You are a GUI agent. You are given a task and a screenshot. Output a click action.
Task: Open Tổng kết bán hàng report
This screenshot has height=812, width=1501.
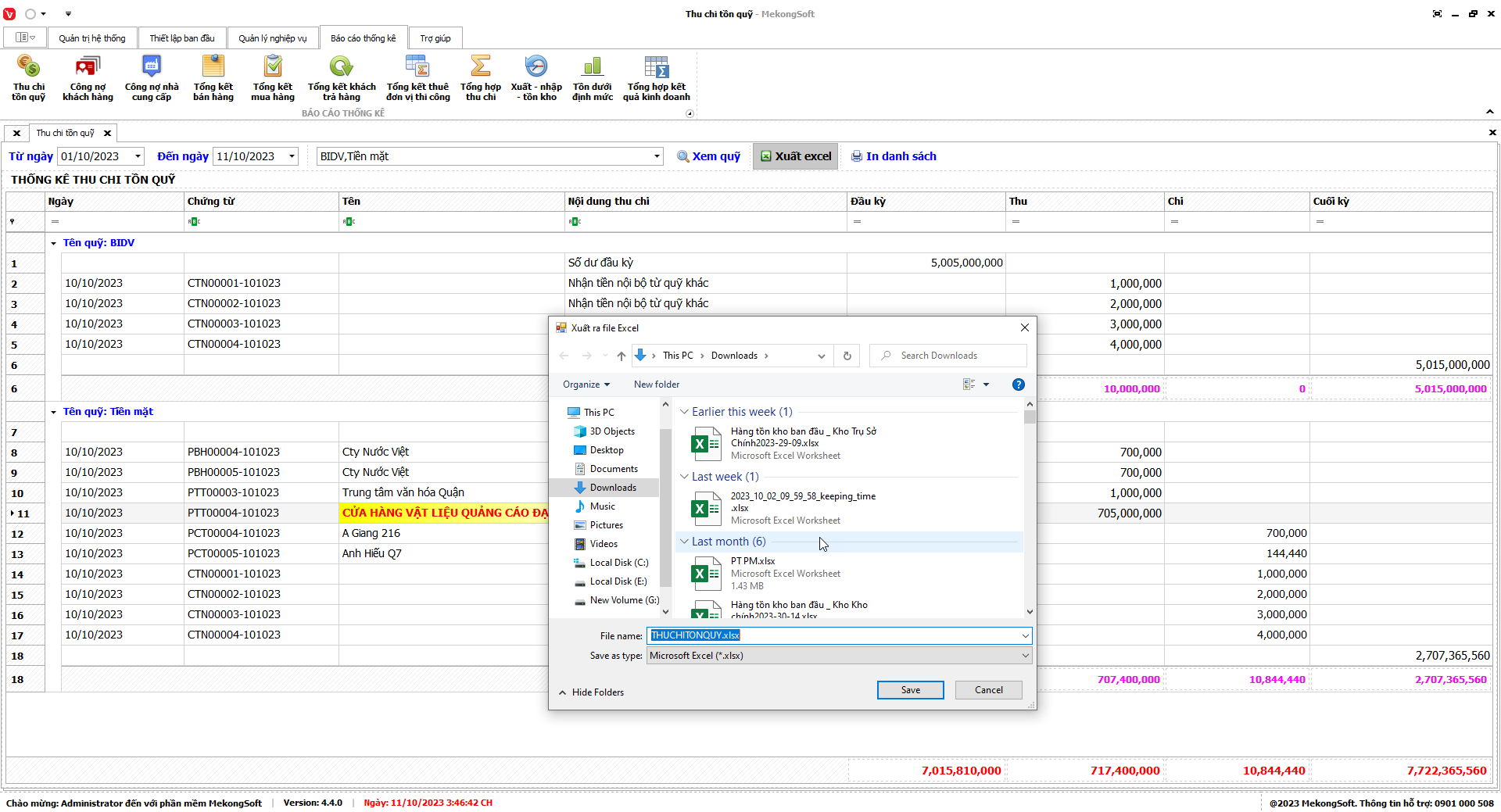tap(213, 77)
